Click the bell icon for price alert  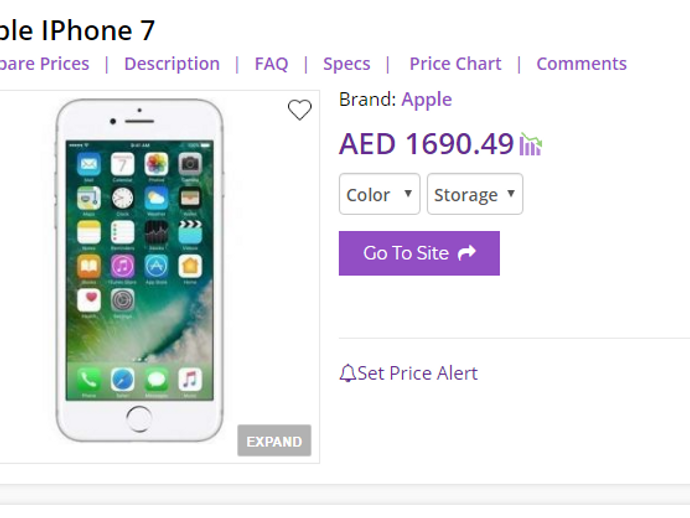pos(347,374)
